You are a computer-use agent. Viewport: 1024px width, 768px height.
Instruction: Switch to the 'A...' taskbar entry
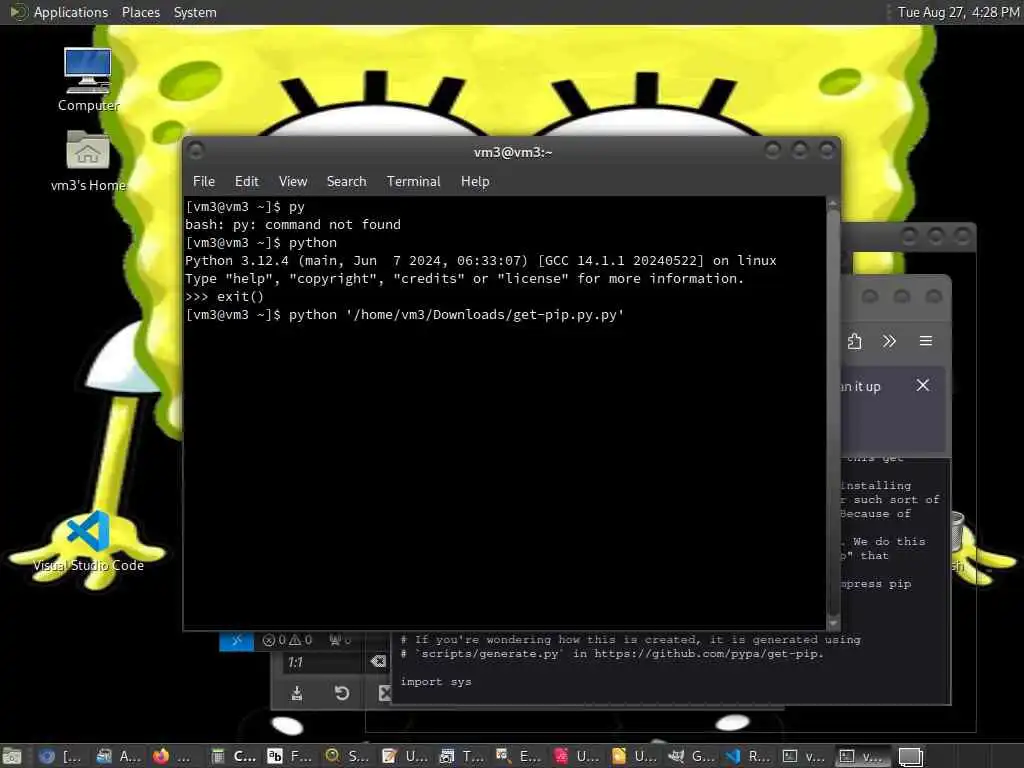tap(119, 756)
